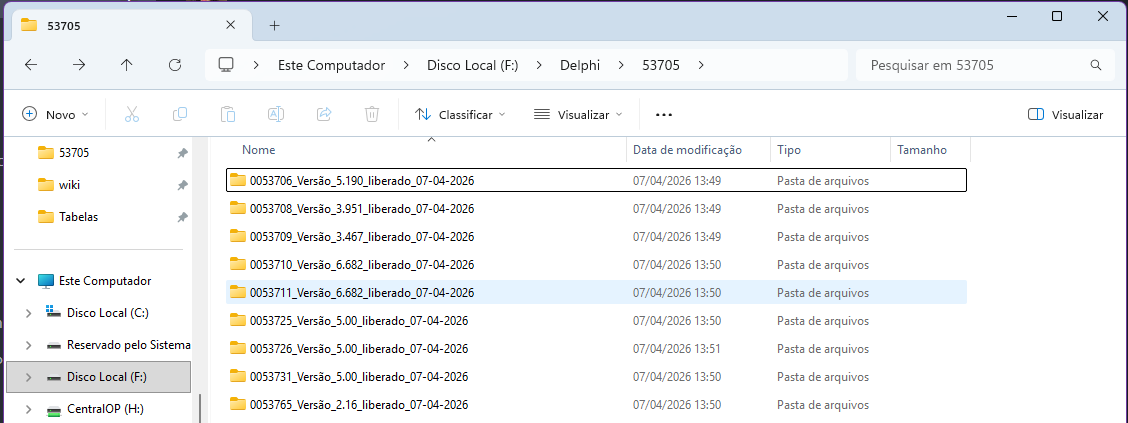Click the Paste clipboard icon

pyautogui.click(x=228, y=114)
